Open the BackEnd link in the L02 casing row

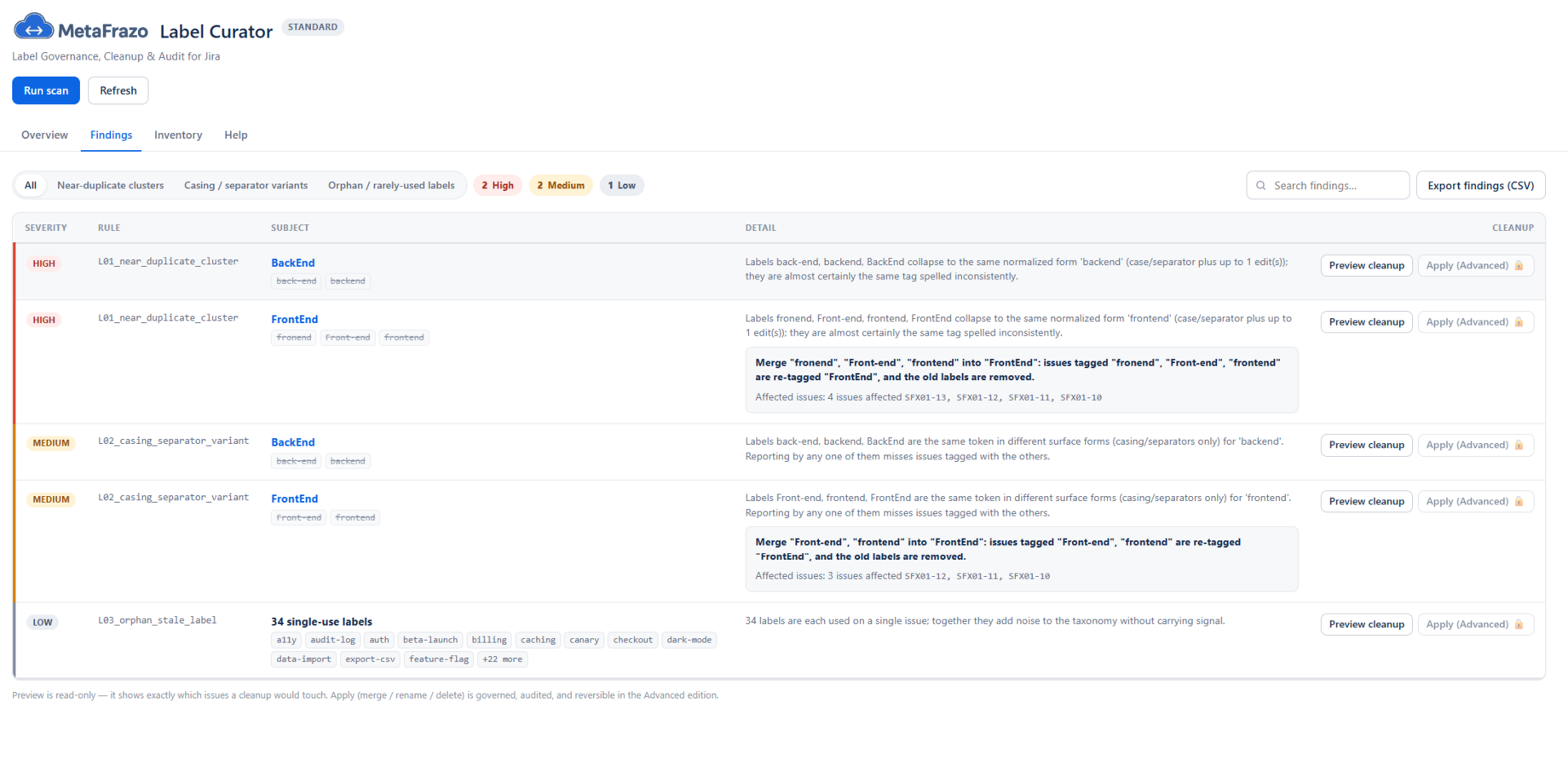(293, 442)
